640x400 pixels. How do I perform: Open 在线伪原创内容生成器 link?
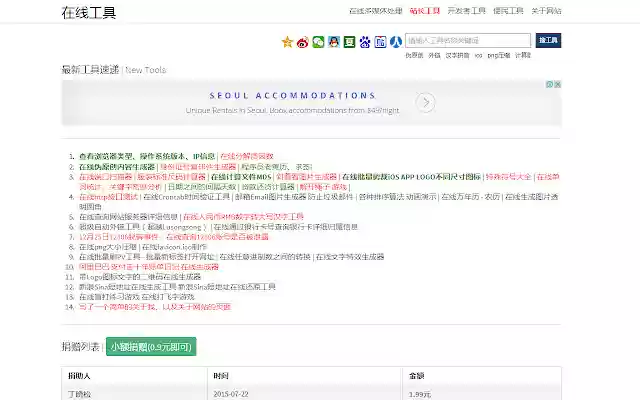pos(117,167)
